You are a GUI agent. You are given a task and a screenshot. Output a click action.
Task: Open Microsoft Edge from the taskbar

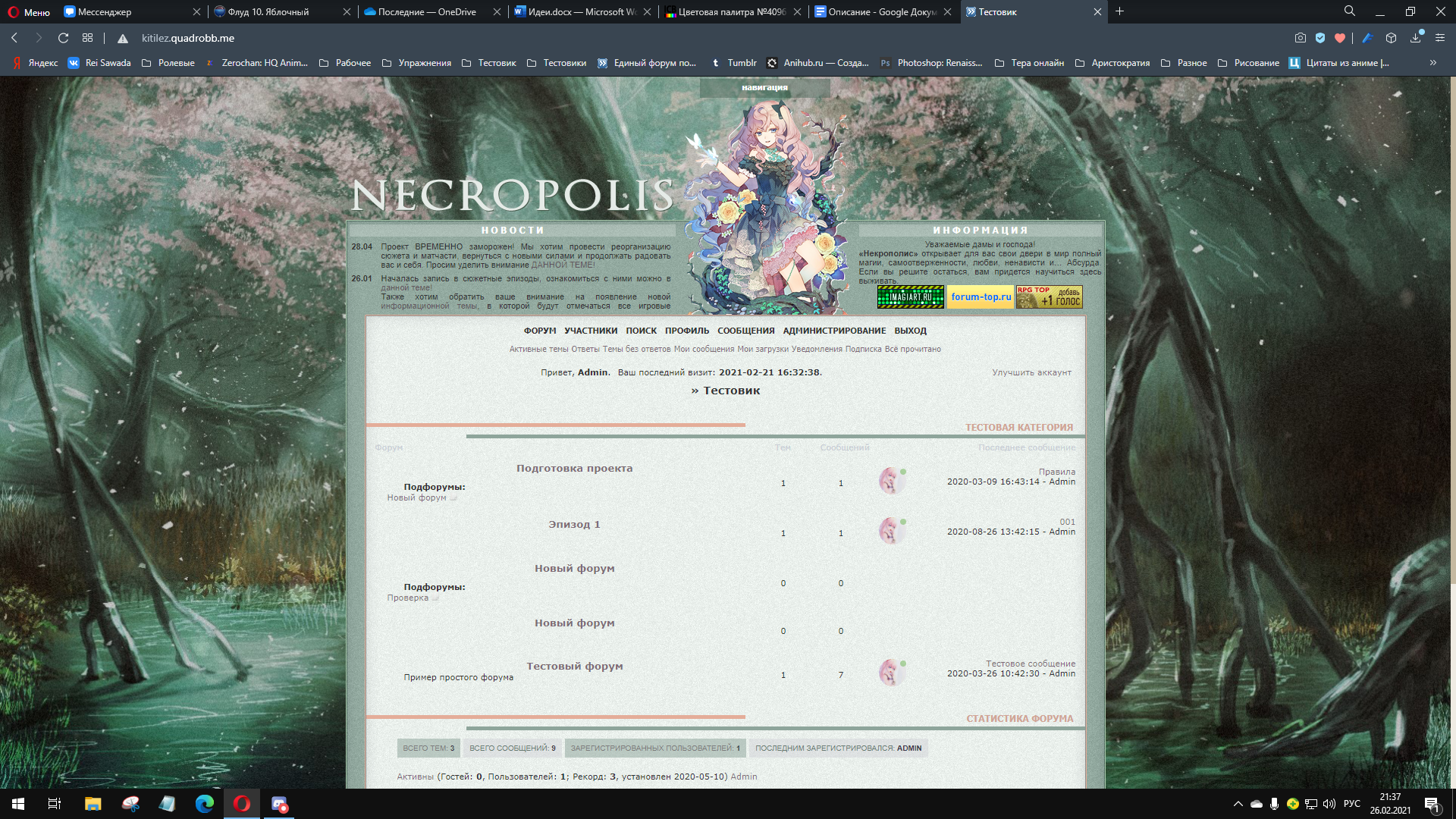pos(205,804)
